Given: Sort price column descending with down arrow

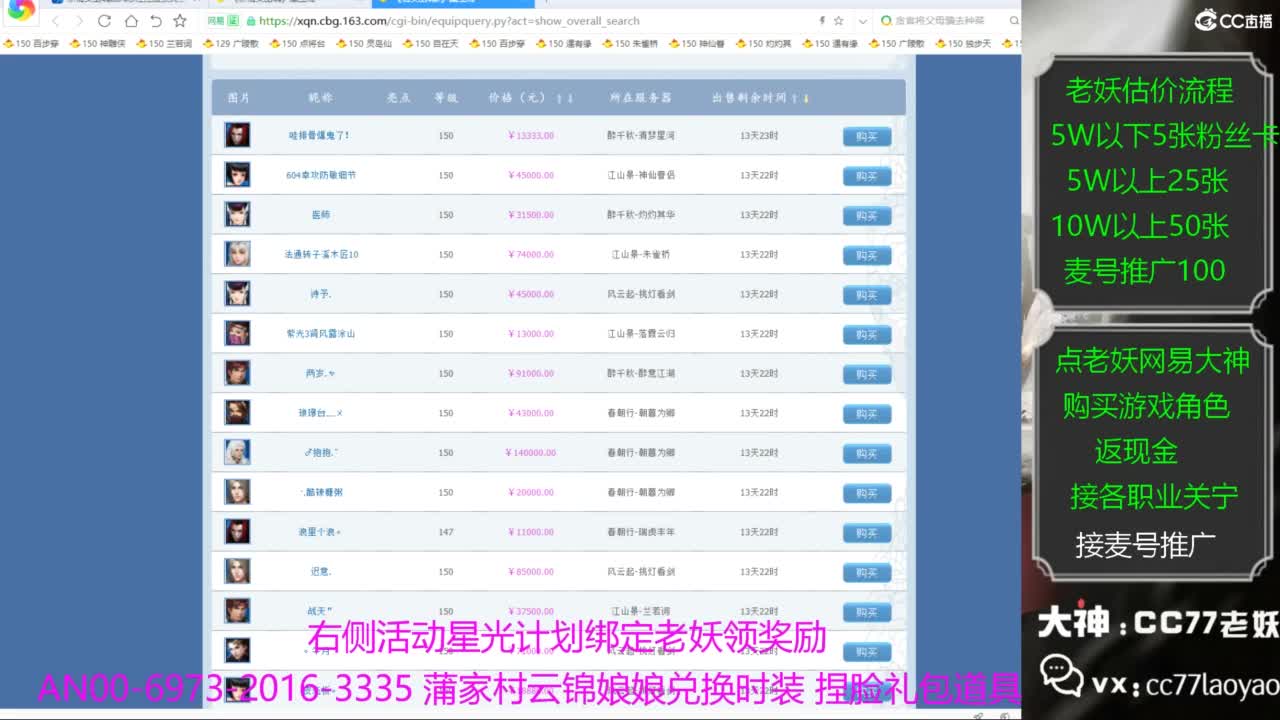Looking at the screenshot, I should click(571, 98).
